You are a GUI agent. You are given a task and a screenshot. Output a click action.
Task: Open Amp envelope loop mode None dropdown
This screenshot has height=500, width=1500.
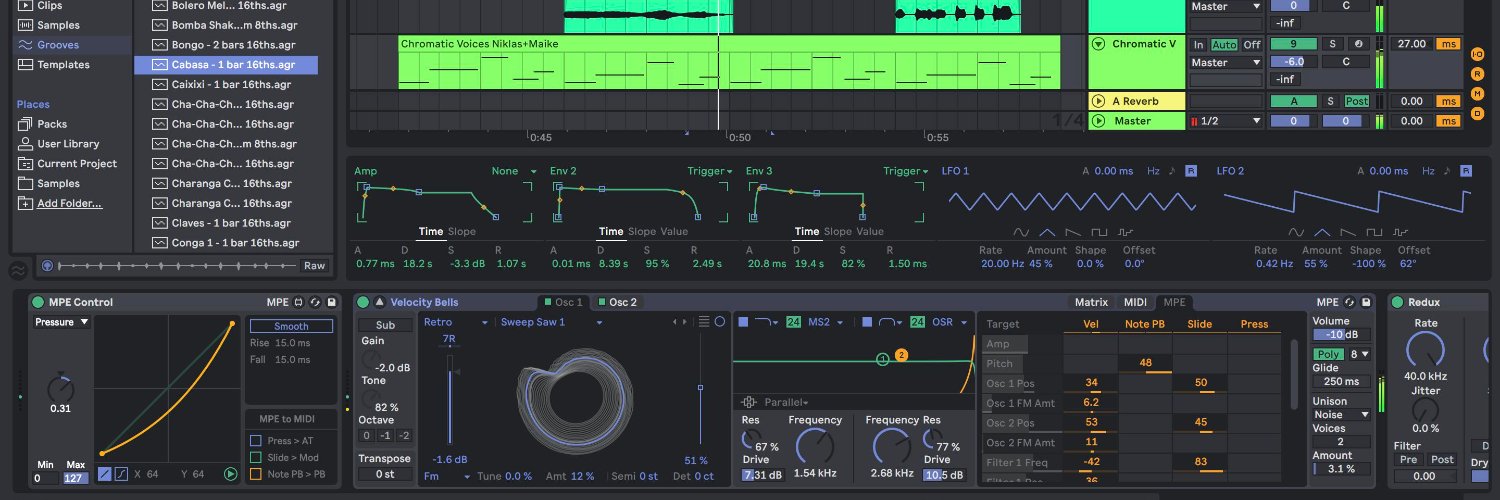coord(514,171)
